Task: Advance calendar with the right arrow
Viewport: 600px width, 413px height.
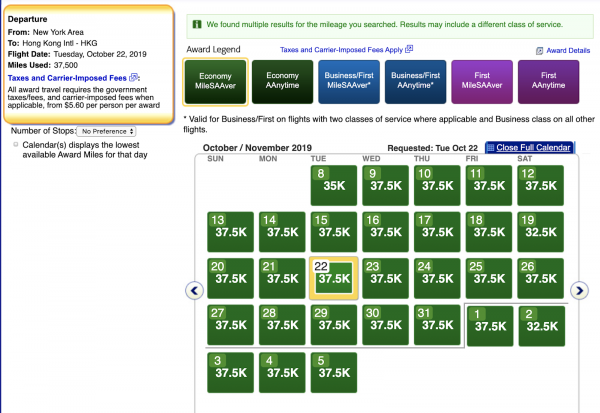Action: (578, 290)
